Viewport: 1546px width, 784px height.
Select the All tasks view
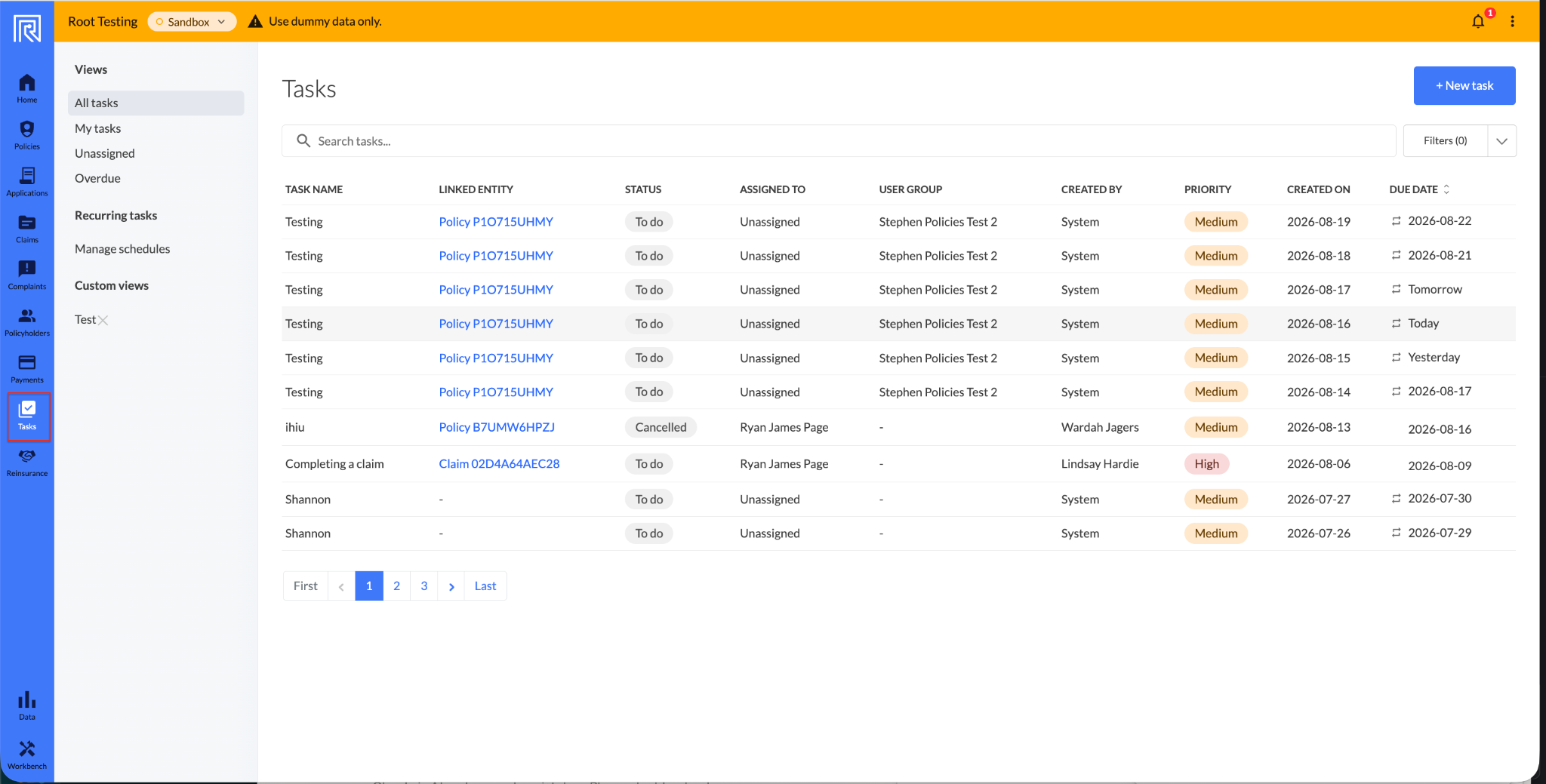click(156, 103)
